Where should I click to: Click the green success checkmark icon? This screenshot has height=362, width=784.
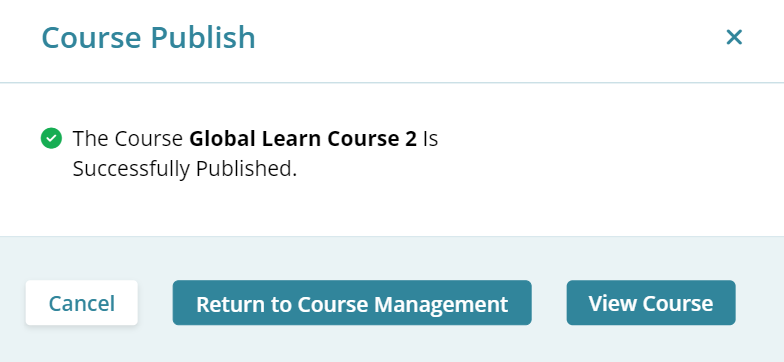tap(51, 138)
